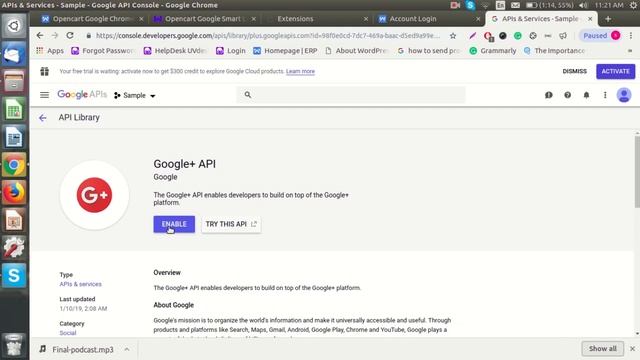This screenshot has height=360, width=640.
Task: Open the Forgot Password bookmark
Action: click(102, 51)
